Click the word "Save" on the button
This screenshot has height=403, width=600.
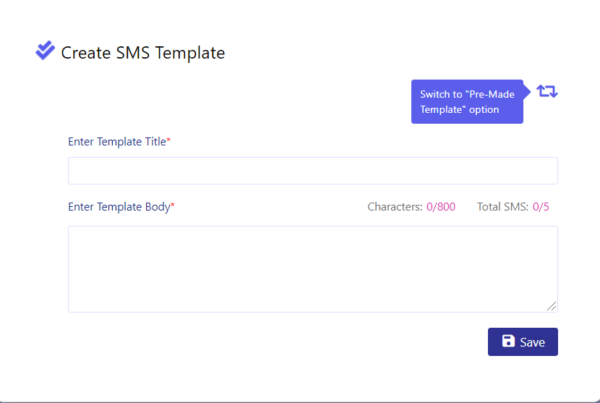tap(532, 342)
